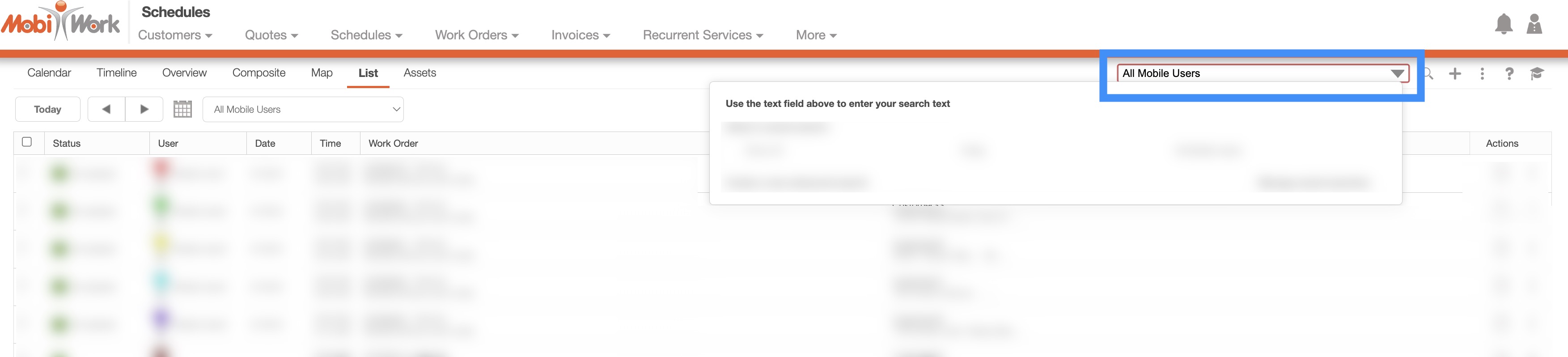This screenshot has width=1568, height=357.
Task: Open the calendar date picker icon
Action: tap(182, 109)
